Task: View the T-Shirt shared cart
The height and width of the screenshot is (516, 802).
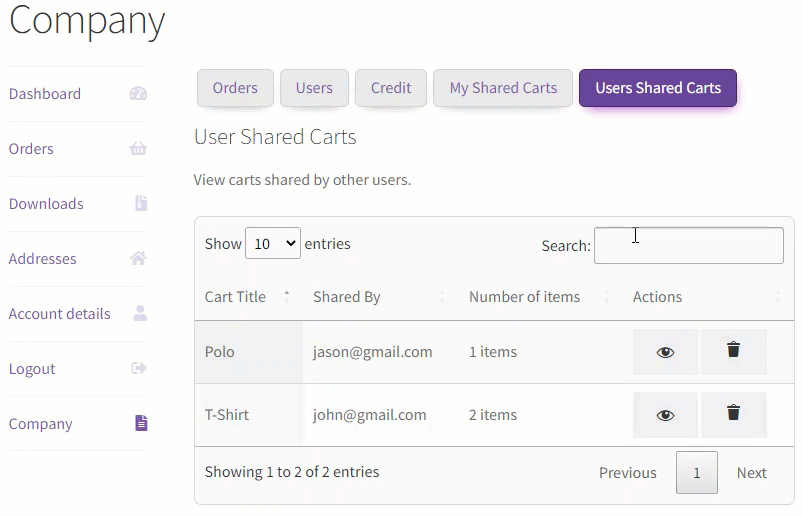Action: coord(665,415)
